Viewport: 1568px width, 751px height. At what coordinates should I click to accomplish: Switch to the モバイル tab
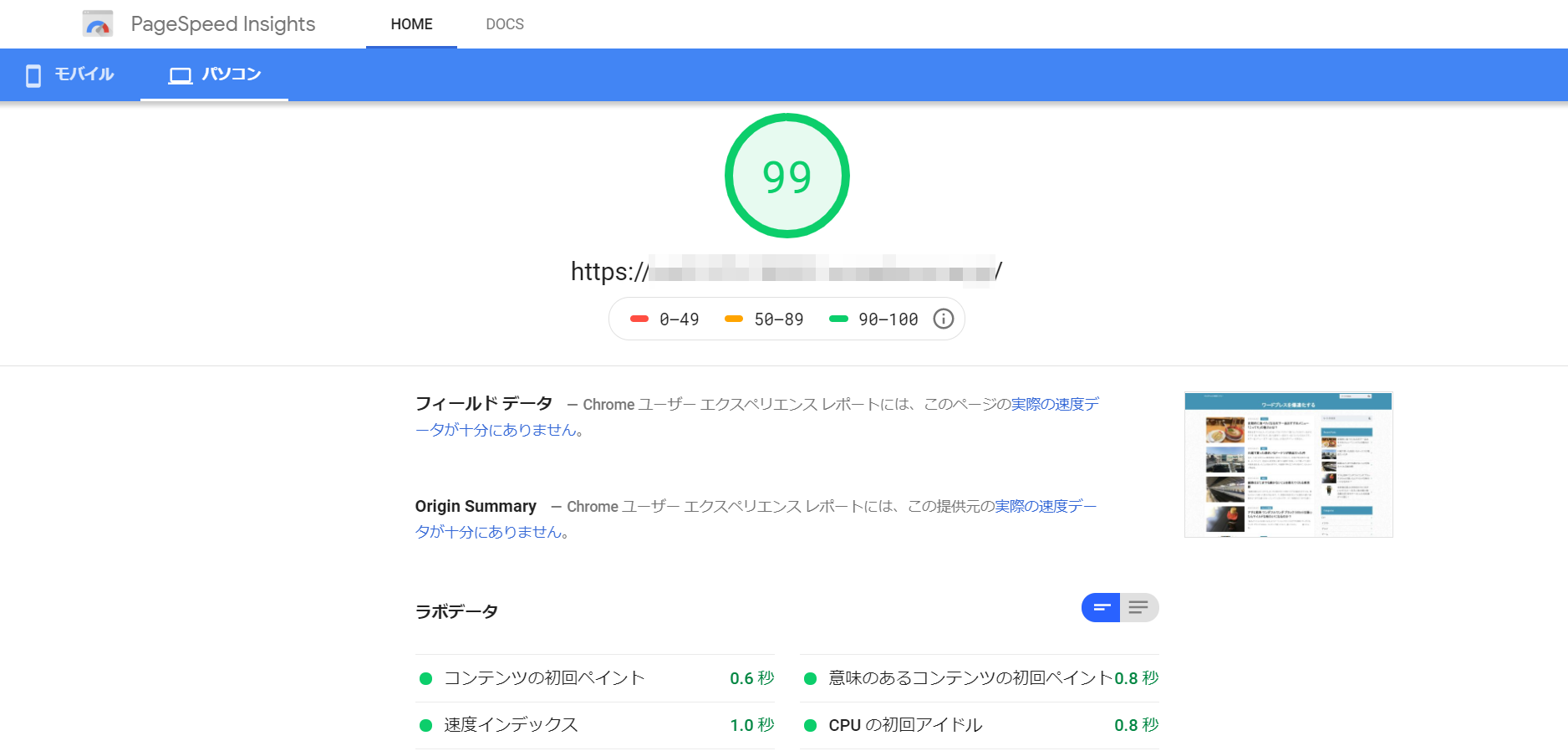[70, 75]
